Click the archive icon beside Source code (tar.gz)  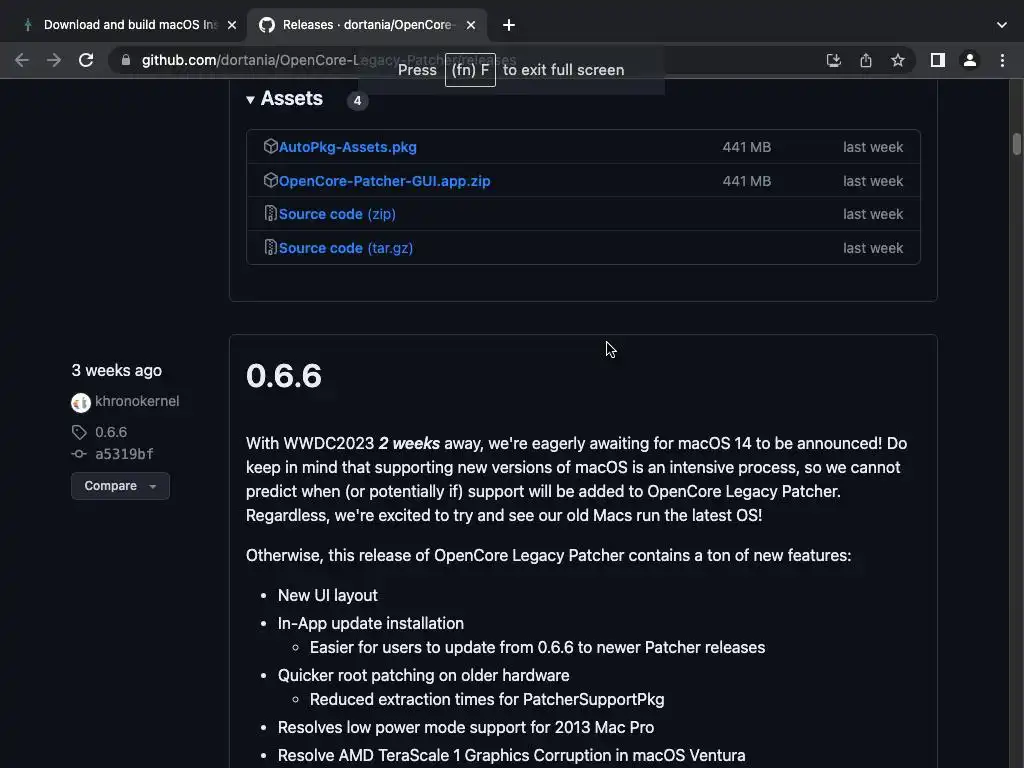(270, 247)
